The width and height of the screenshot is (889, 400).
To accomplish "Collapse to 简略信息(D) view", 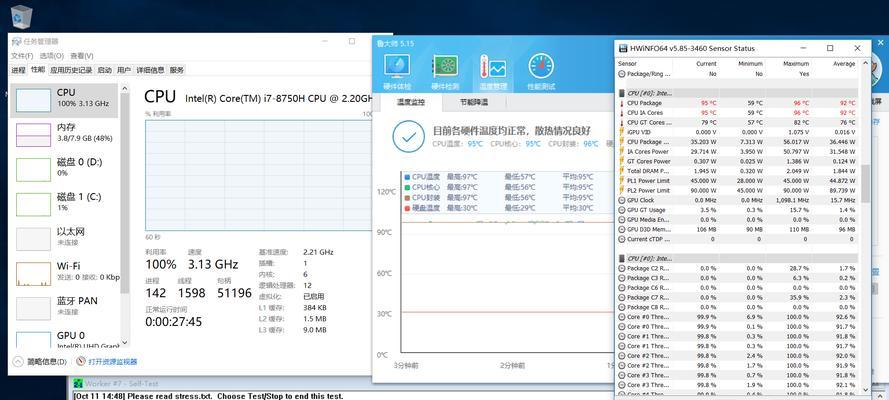I will (x=40, y=361).
